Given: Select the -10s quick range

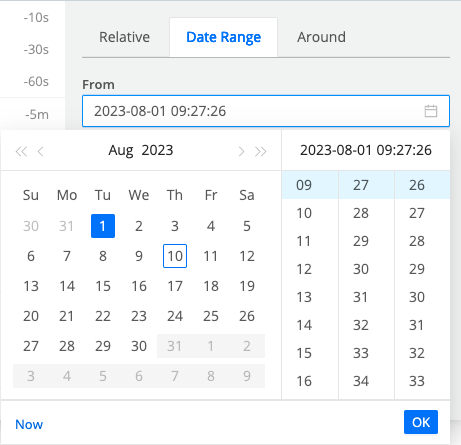Looking at the screenshot, I should 36,18.
